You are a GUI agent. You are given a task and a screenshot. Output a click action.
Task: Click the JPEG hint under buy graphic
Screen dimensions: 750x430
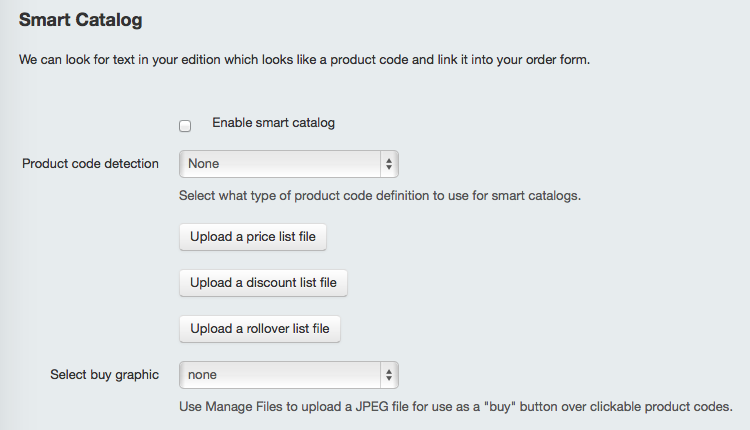click(x=456, y=407)
